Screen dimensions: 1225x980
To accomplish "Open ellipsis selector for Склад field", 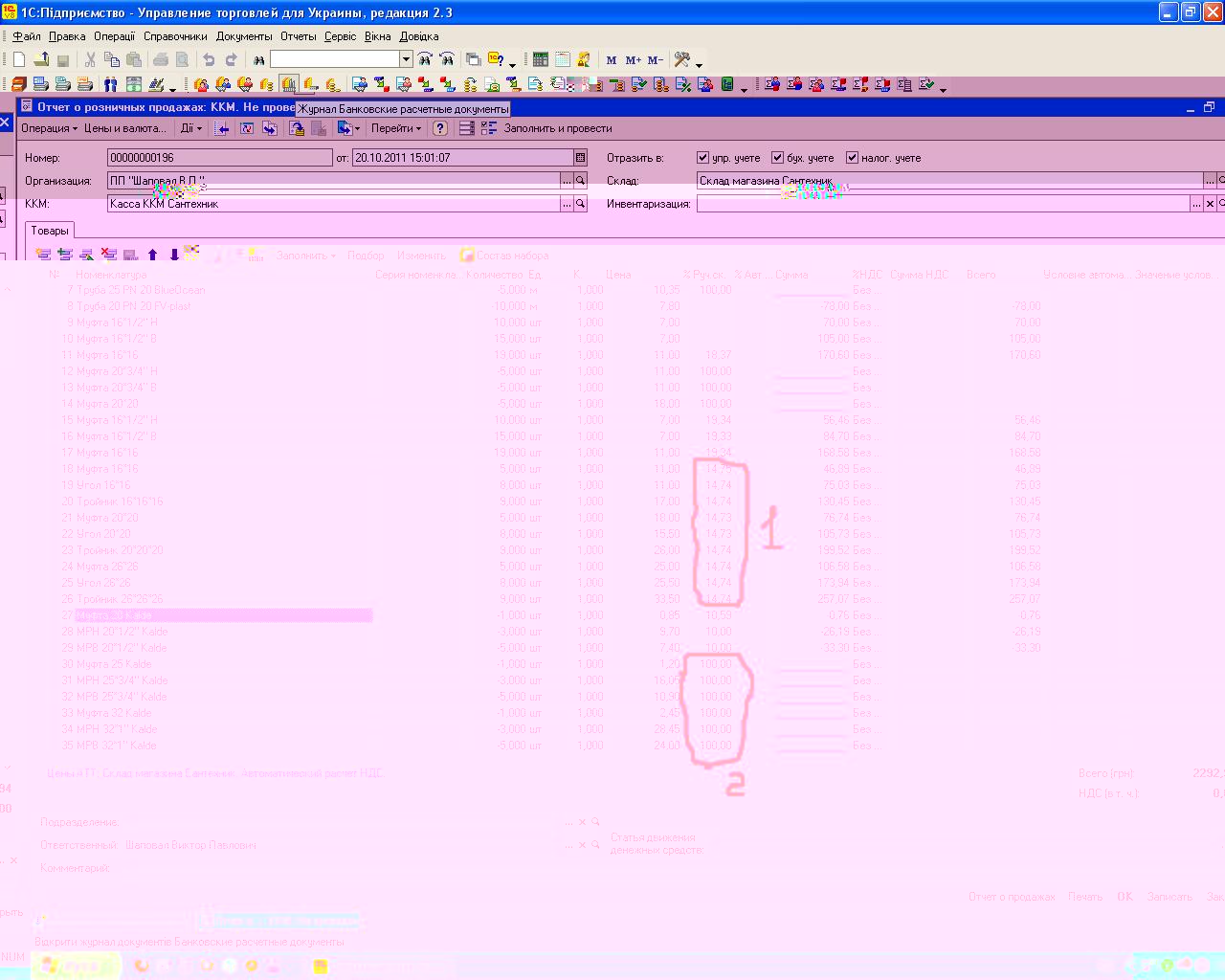I will pos(1210,180).
